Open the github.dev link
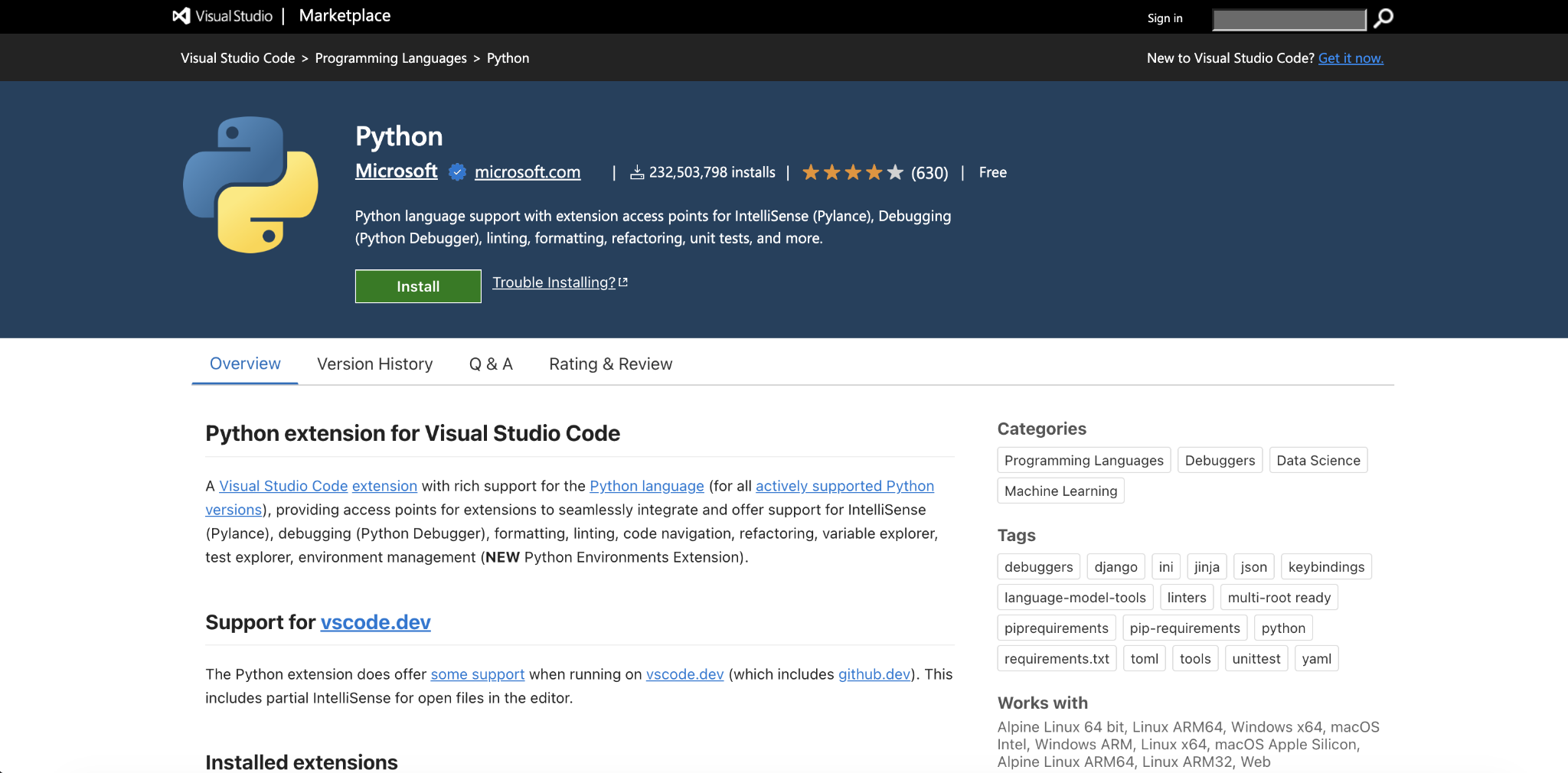 [x=874, y=674]
